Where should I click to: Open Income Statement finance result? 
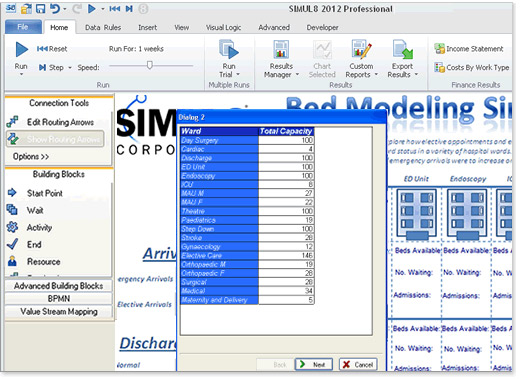469,49
